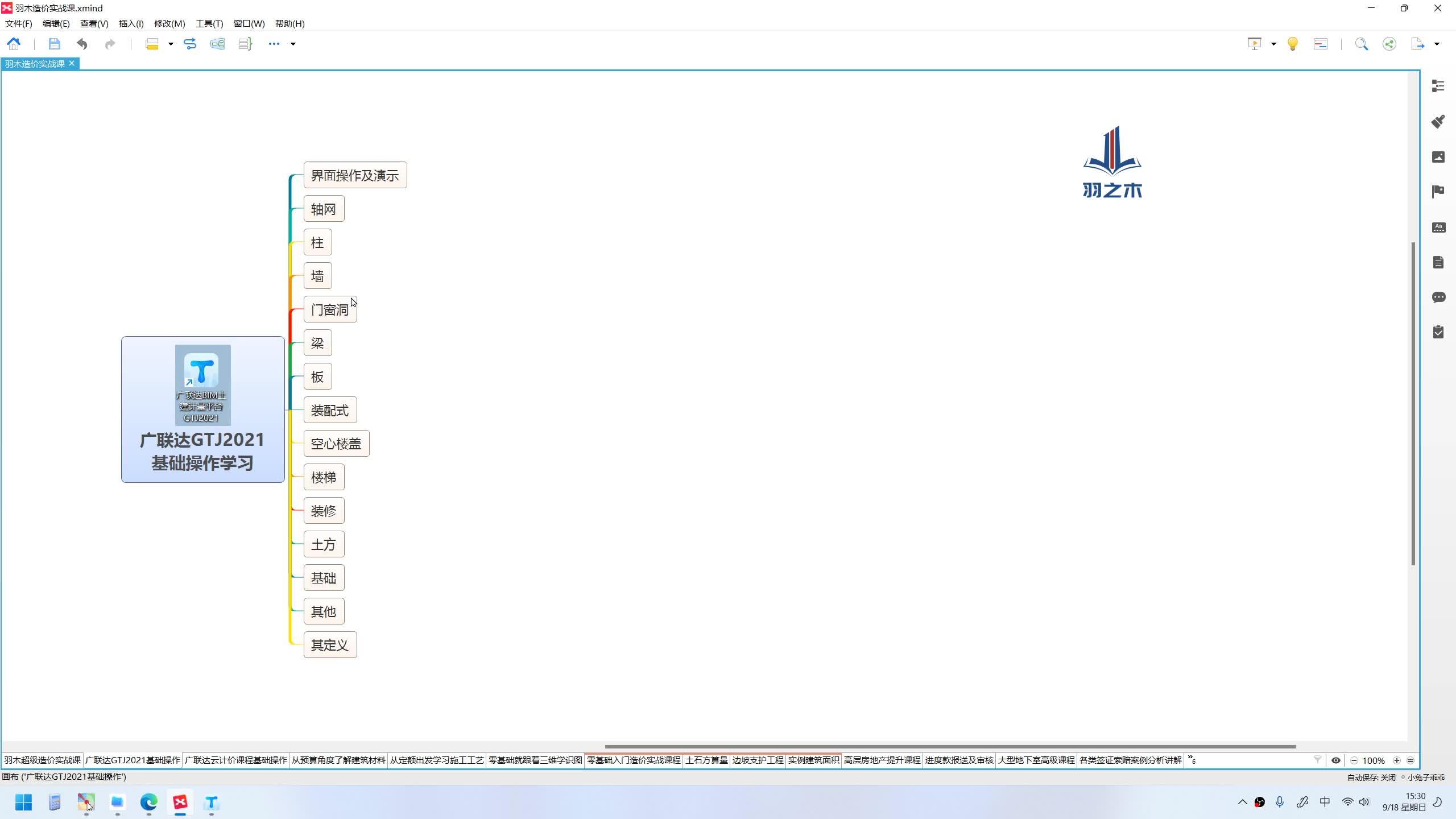Undo the last action
Screen dimensions: 1456x819
pyautogui.click(x=82, y=44)
